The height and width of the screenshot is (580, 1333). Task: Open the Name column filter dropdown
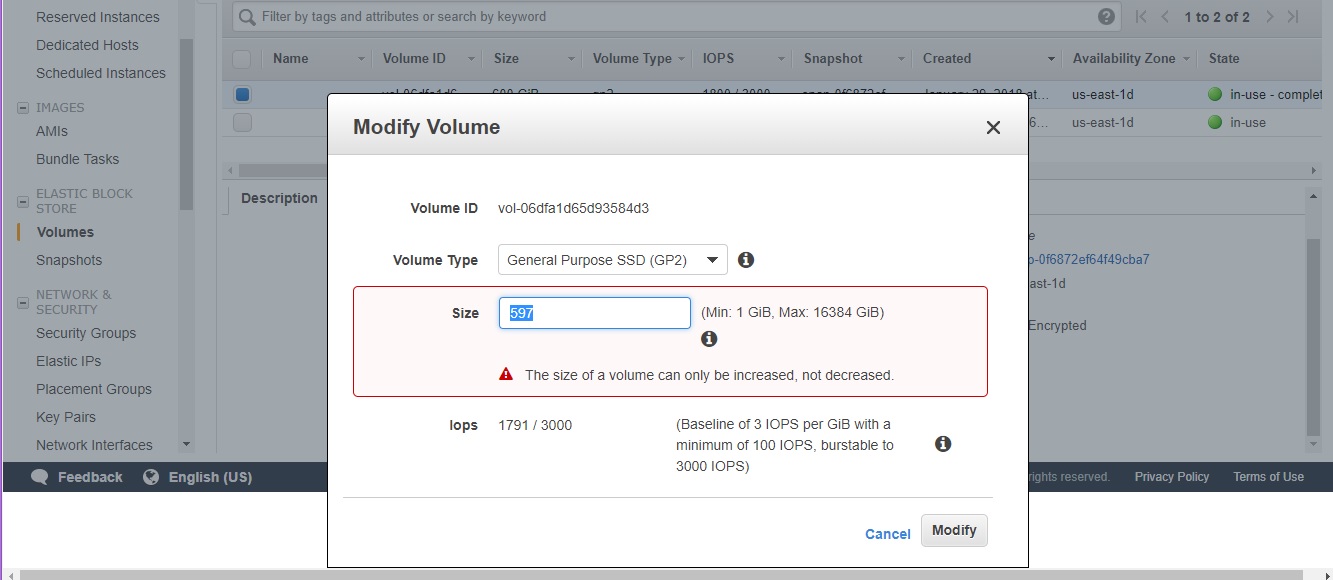pos(359,58)
